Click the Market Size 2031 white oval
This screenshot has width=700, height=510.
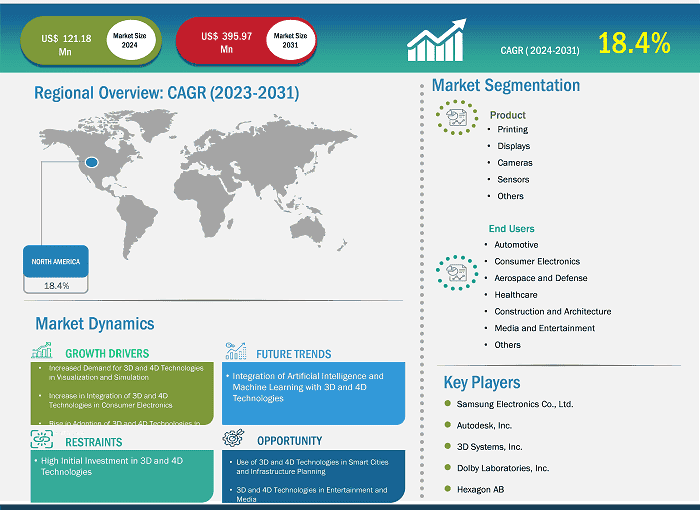[x=291, y=40]
